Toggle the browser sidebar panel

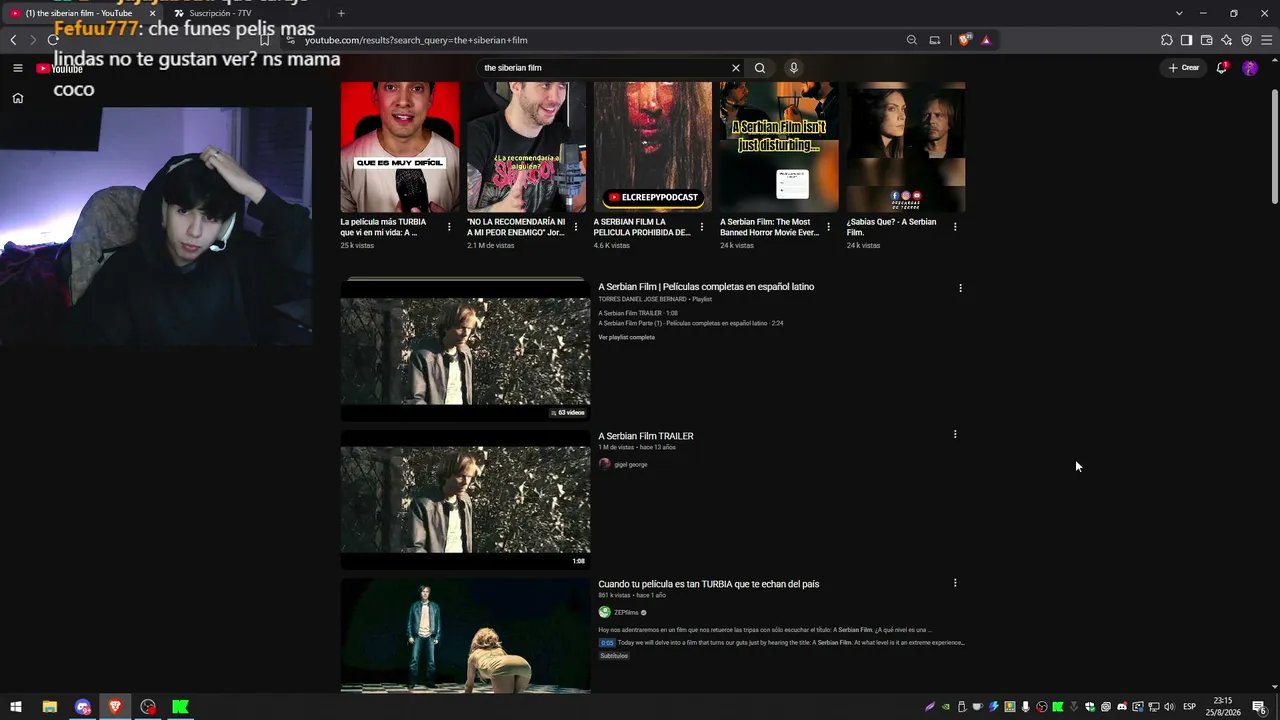[x=1187, y=40]
